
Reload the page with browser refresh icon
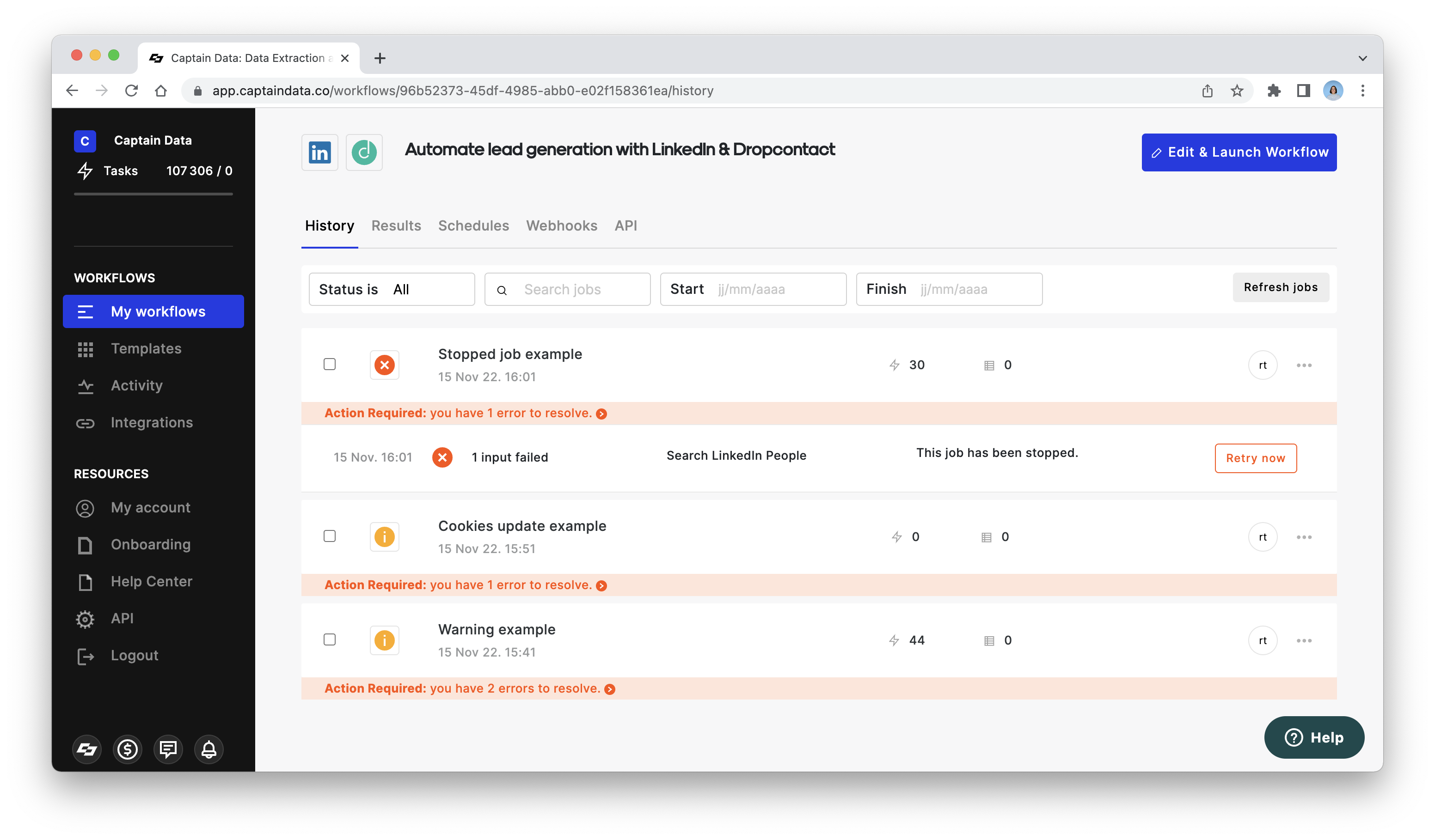pyautogui.click(x=132, y=91)
